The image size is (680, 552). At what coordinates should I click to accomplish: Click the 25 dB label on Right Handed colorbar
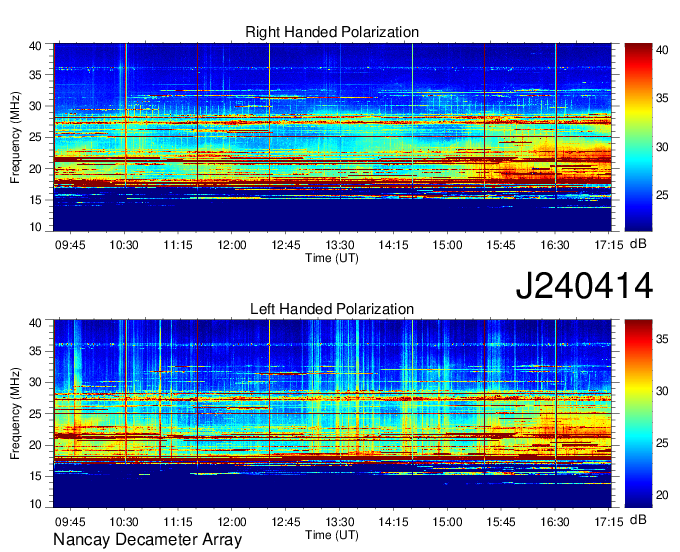point(662,195)
